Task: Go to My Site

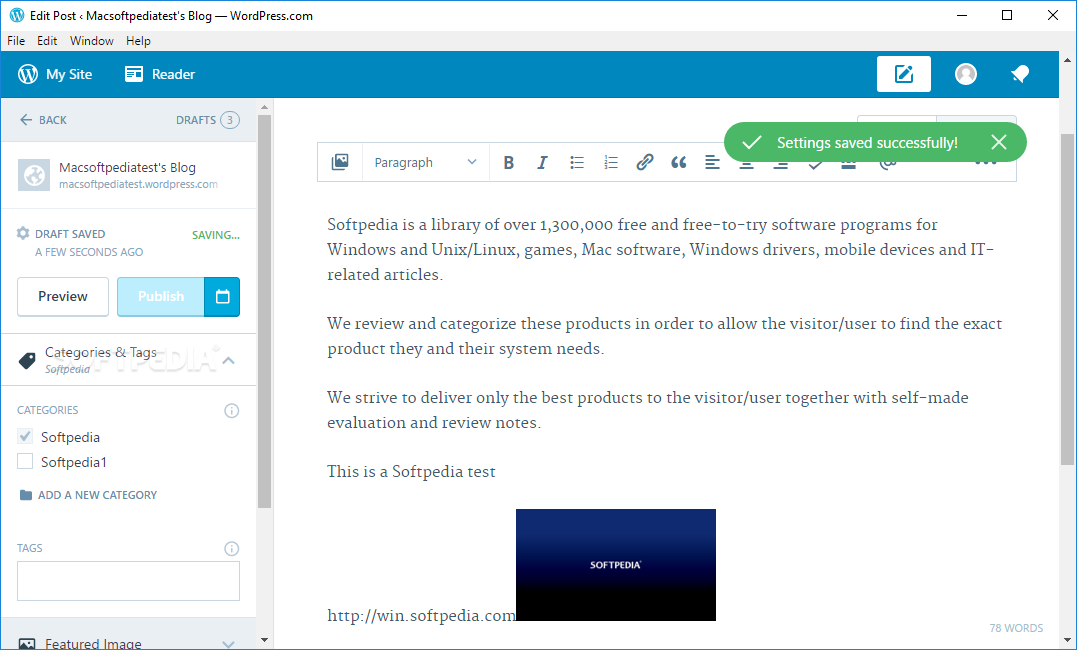Action: point(55,74)
